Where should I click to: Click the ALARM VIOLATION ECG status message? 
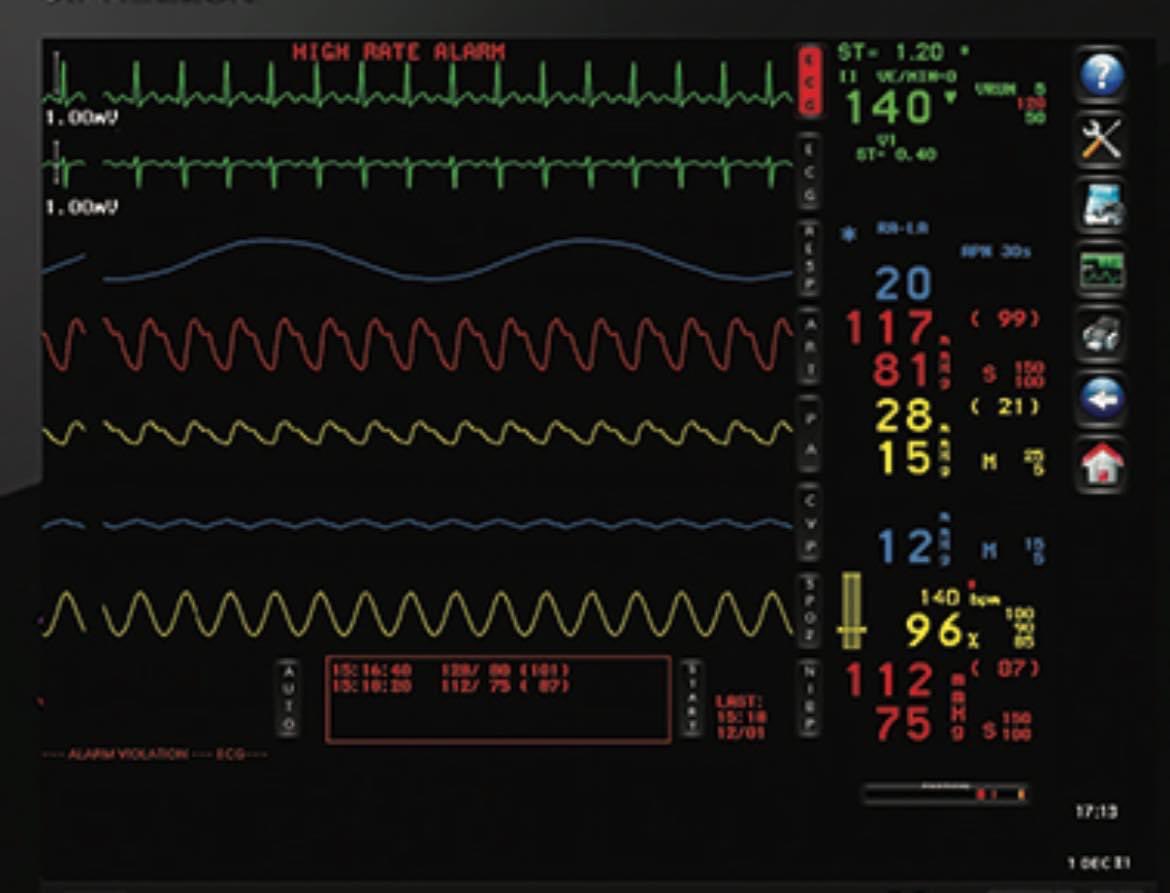click(x=154, y=754)
